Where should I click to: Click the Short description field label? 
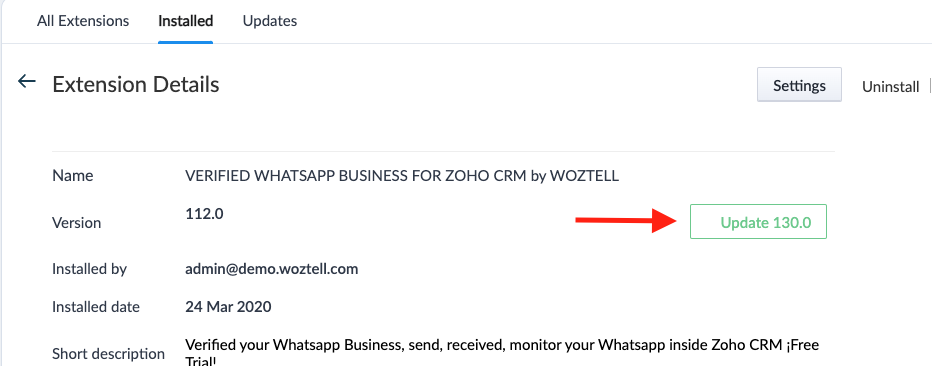[x=108, y=354]
